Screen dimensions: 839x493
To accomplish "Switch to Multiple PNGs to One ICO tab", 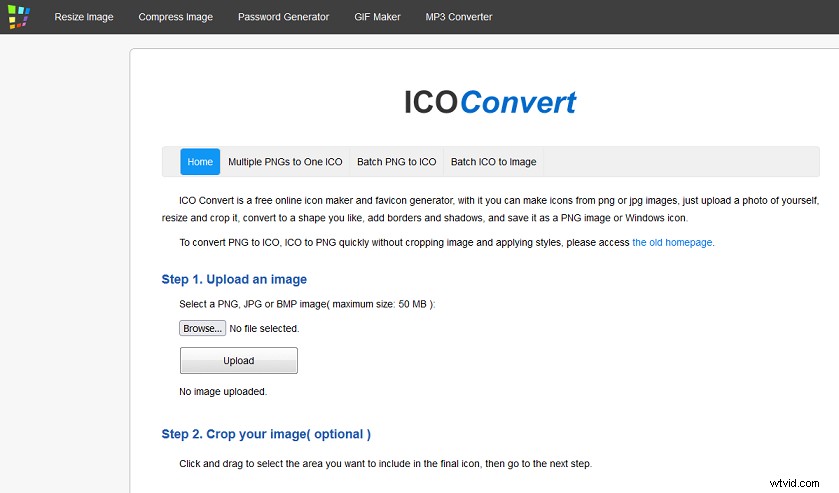I will [x=285, y=162].
